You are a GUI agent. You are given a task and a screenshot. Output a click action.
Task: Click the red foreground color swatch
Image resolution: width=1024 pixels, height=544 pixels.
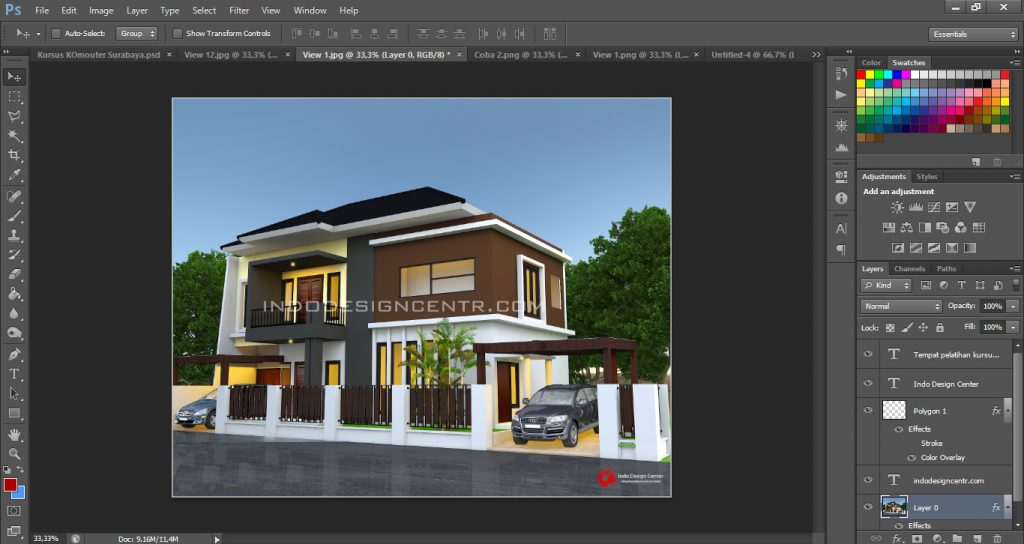[x=10, y=485]
